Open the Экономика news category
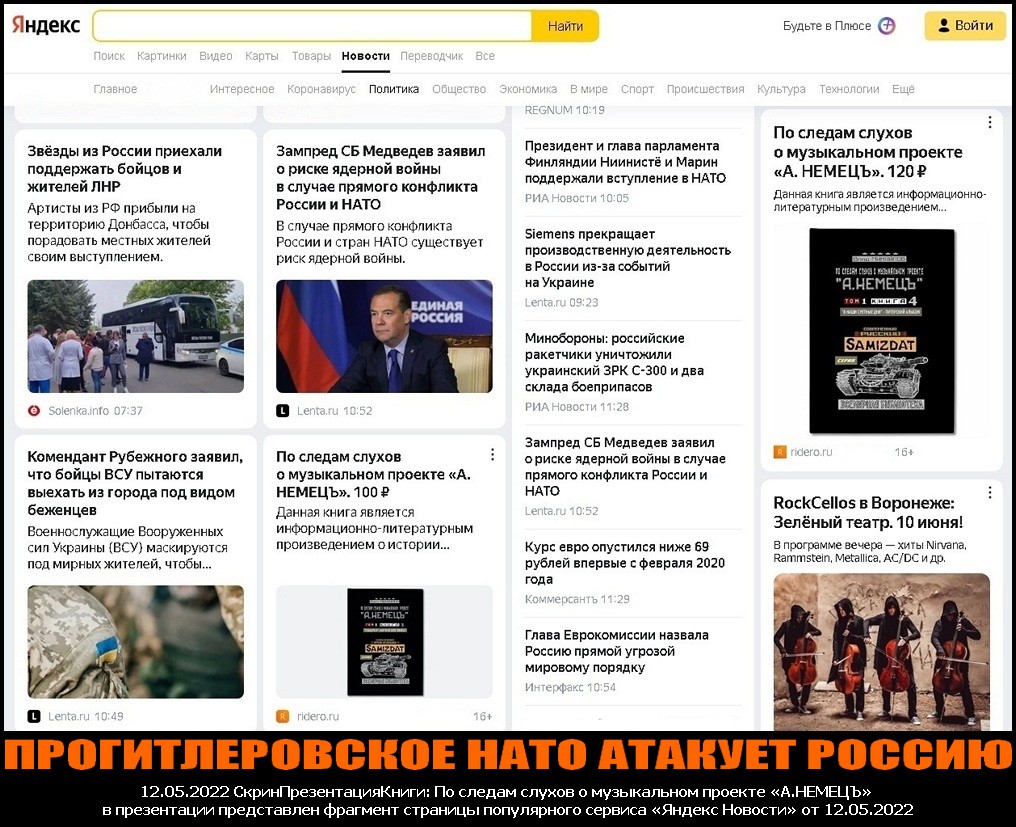The image size is (1016, 827). (x=528, y=89)
